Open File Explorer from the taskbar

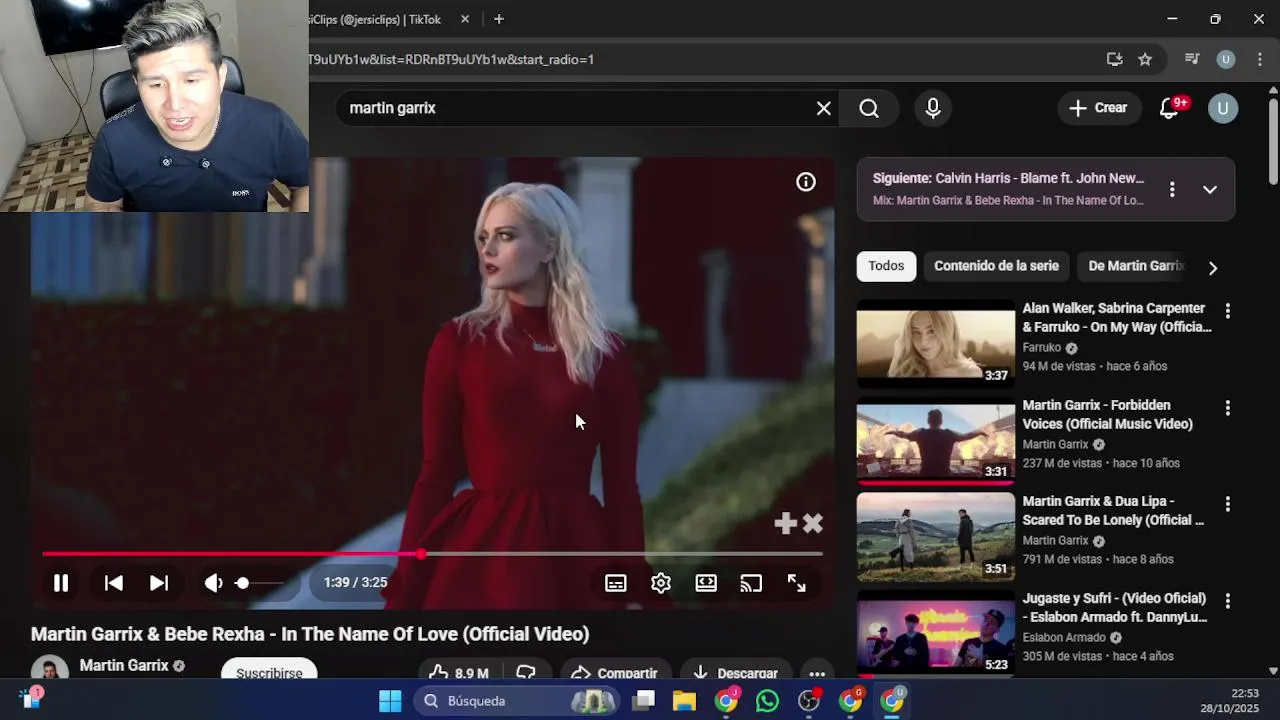[684, 701]
